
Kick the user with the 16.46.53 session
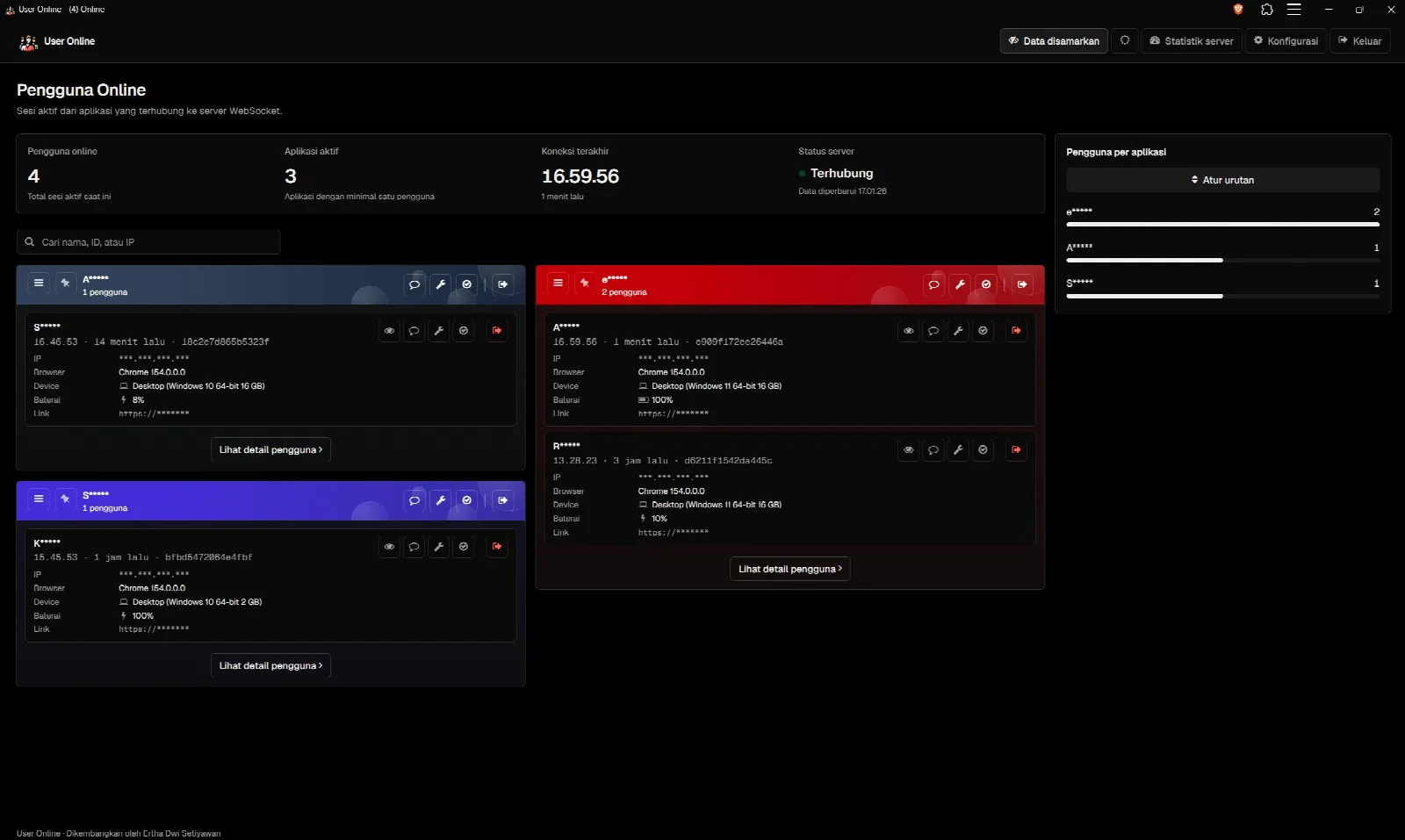point(497,331)
